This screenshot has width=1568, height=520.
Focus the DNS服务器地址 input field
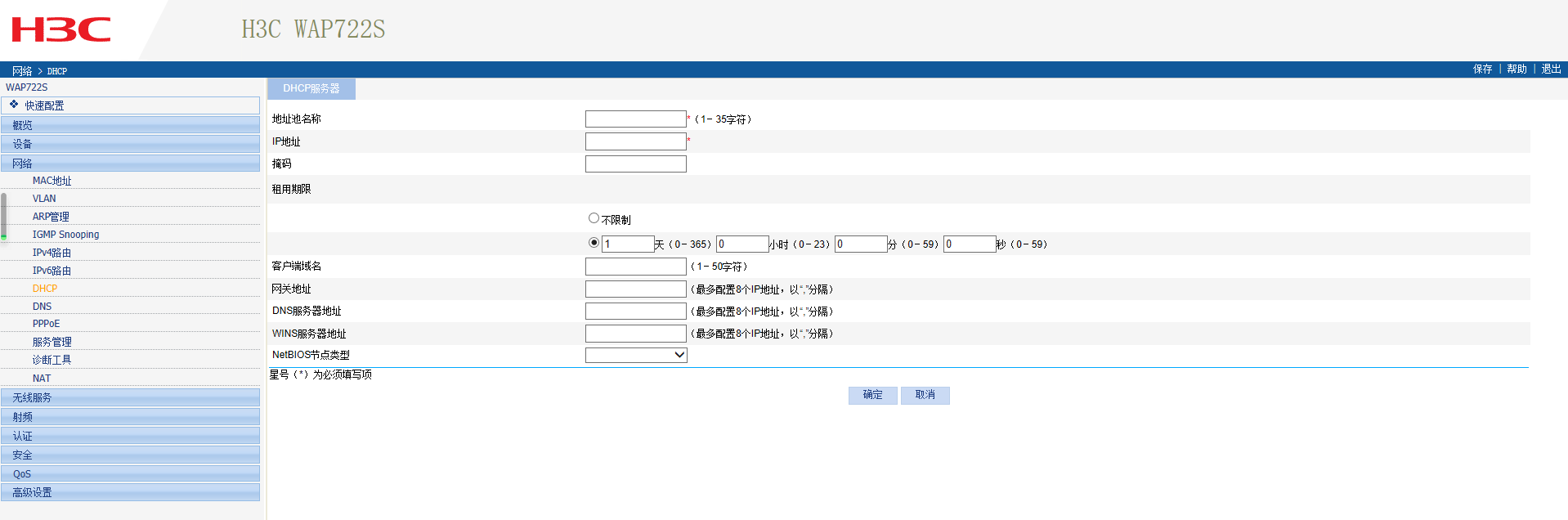click(636, 312)
